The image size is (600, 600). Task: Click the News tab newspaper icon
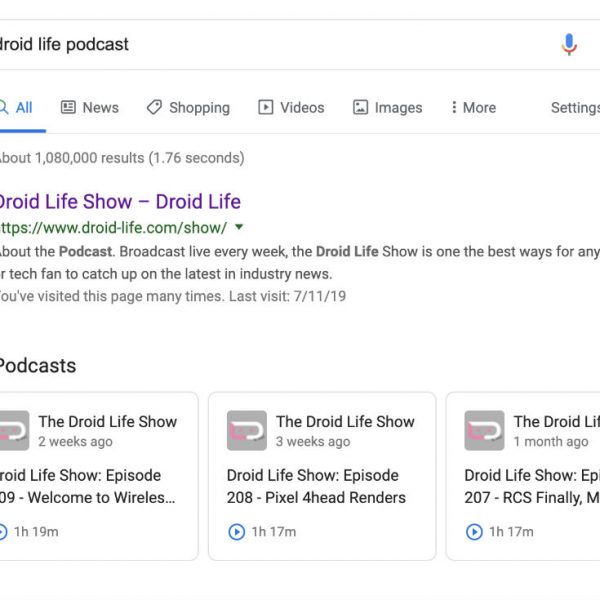68,108
